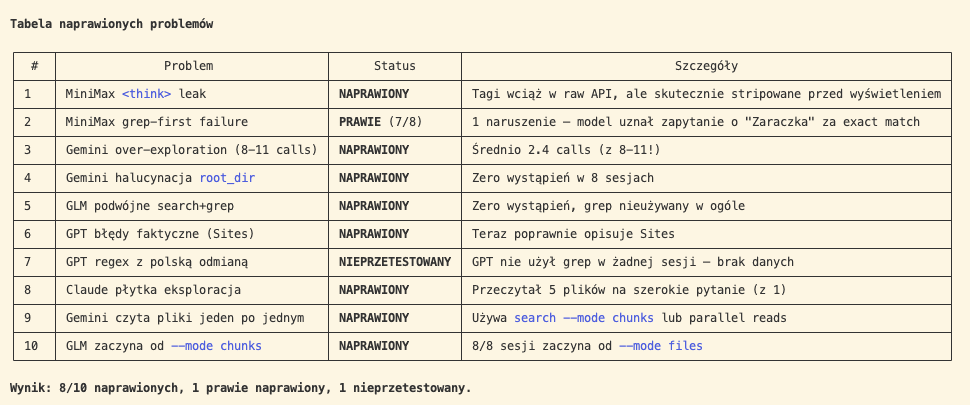The image size is (970, 405).
Task: Click the 'NIEPRZETESTOWANY' status cell
Action: (395, 262)
